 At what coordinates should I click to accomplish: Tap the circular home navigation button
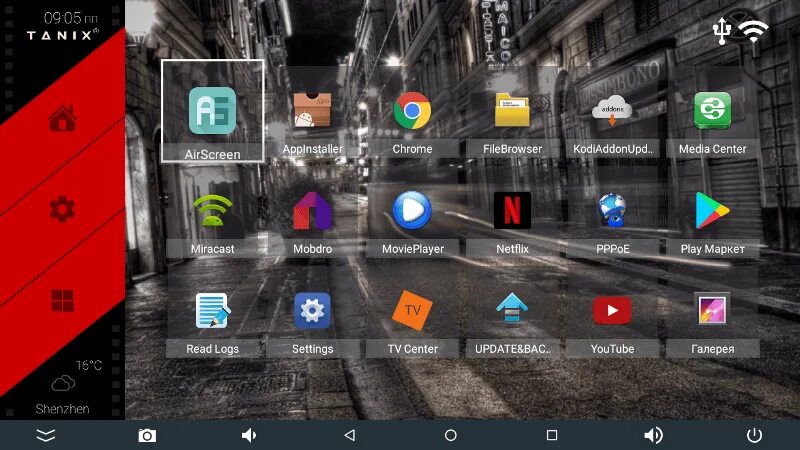pyautogui.click(x=451, y=435)
